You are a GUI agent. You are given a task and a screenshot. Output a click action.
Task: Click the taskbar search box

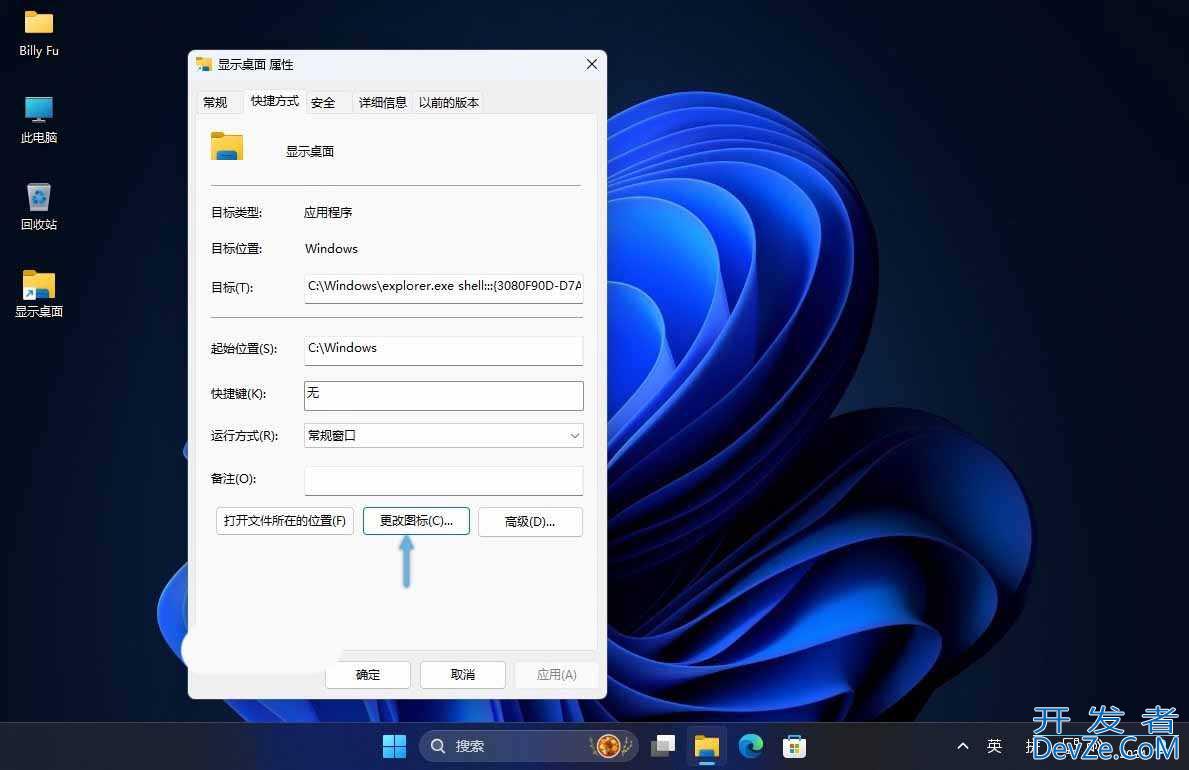click(x=529, y=746)
